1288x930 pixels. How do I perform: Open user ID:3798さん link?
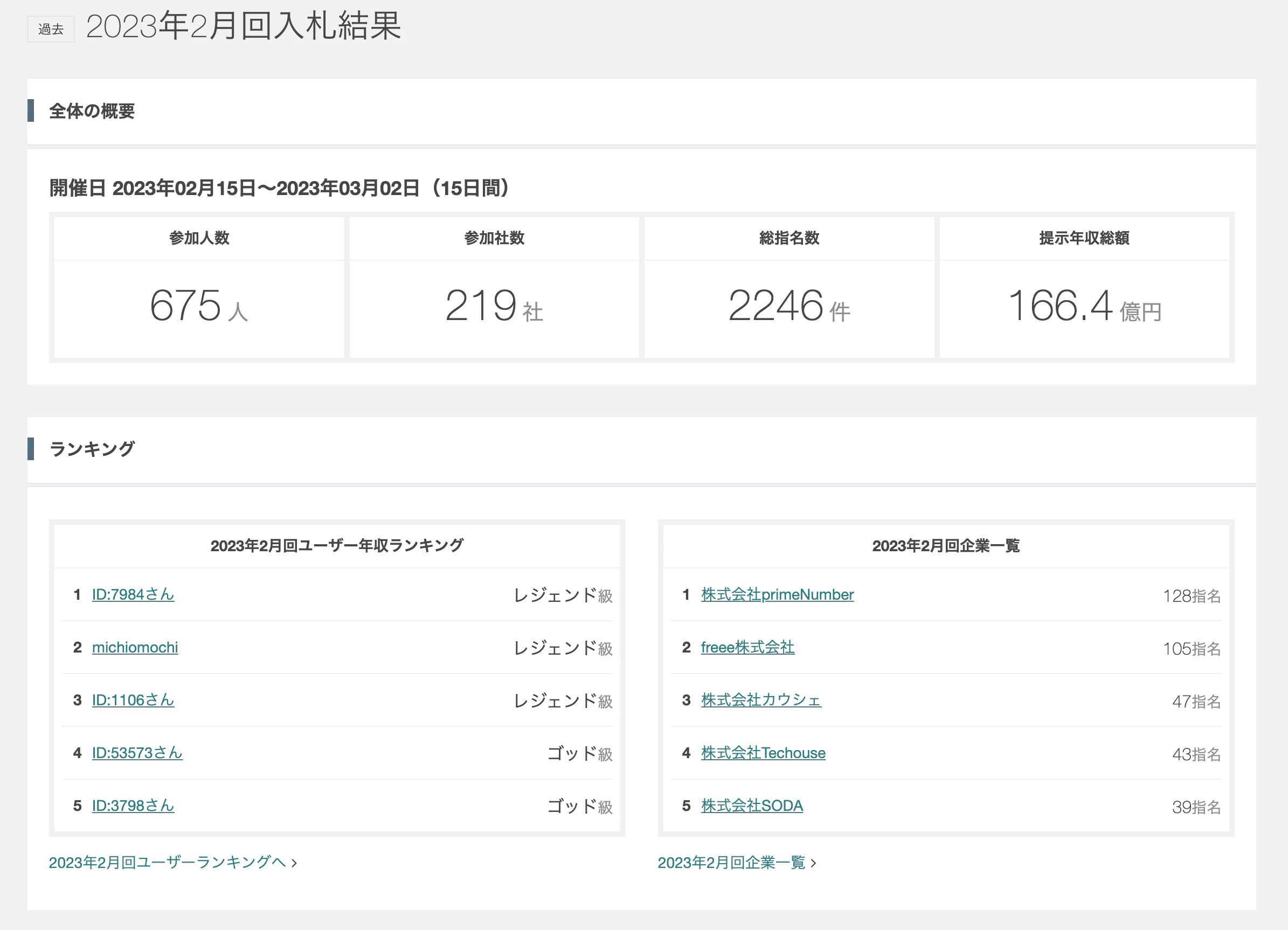pos(133,806)
